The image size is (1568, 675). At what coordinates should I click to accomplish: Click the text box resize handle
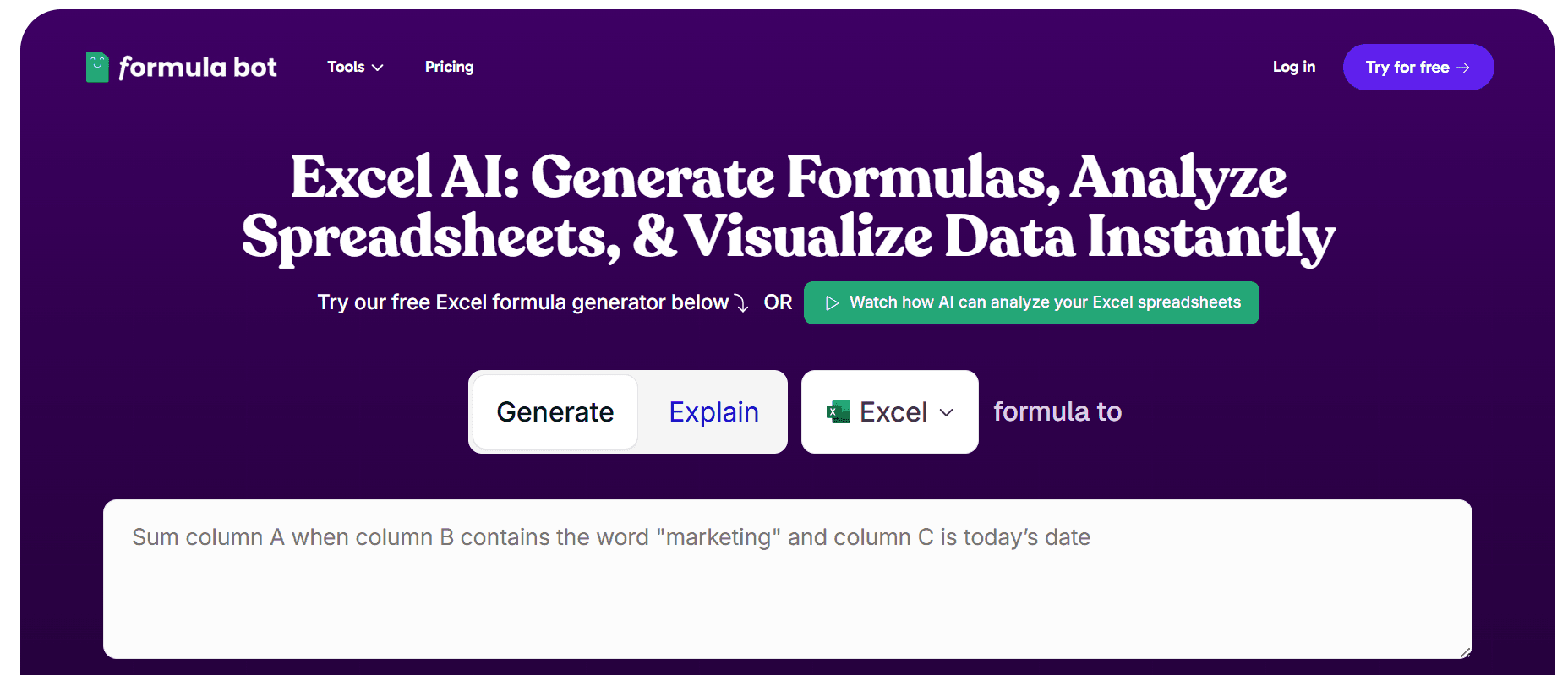coord(1465,652)
